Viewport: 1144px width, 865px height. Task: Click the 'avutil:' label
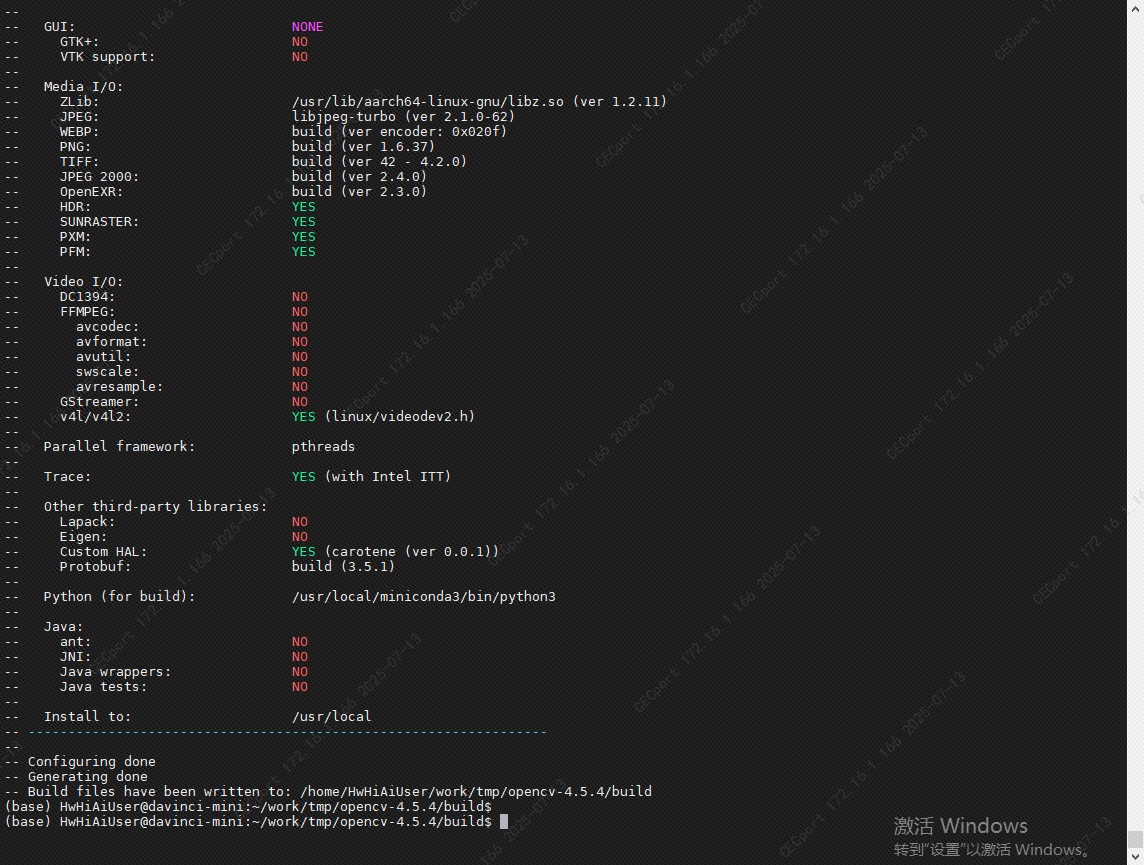pyautogui.click(x=103, y=357)
